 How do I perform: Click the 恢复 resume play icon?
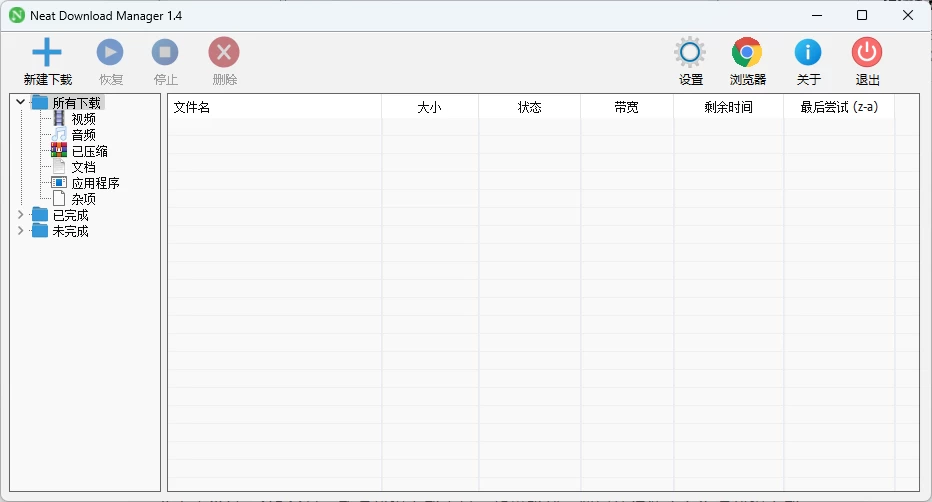tap(110, 53)
